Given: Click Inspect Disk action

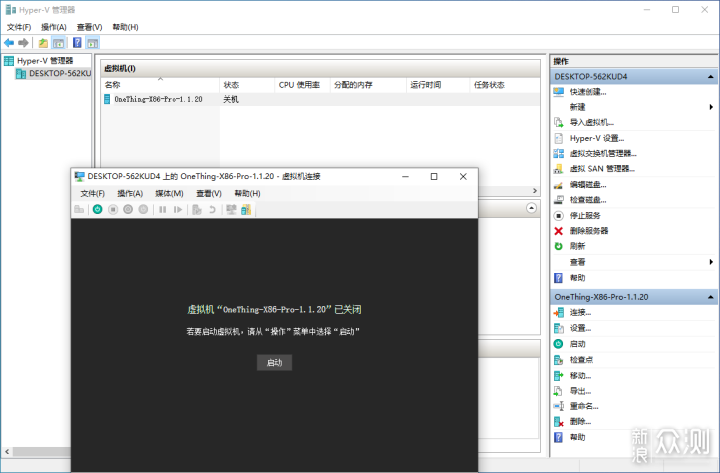Looking at the screenshot, I should point(588,200).
